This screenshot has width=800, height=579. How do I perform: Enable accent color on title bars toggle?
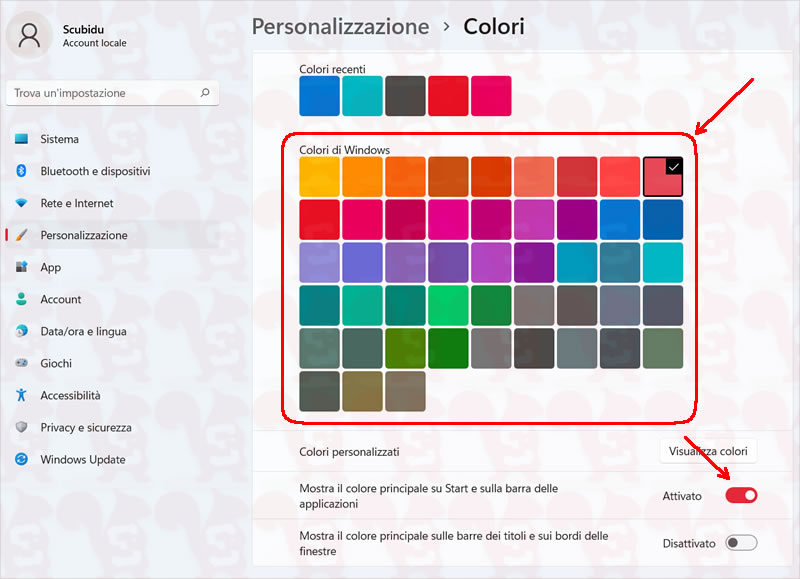click(x=741, y=543)
